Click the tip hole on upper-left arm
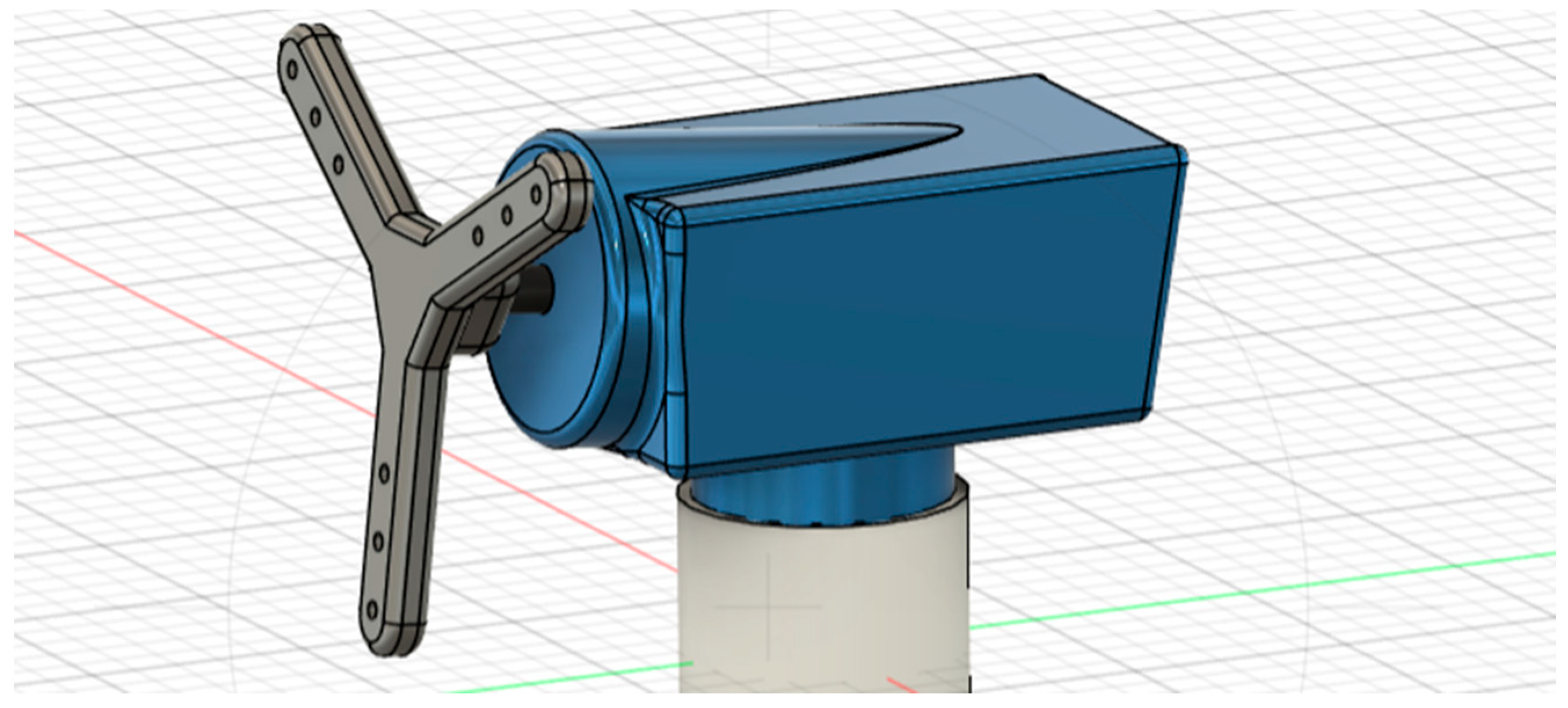1568x708 pixels. [x=293, y=71]
